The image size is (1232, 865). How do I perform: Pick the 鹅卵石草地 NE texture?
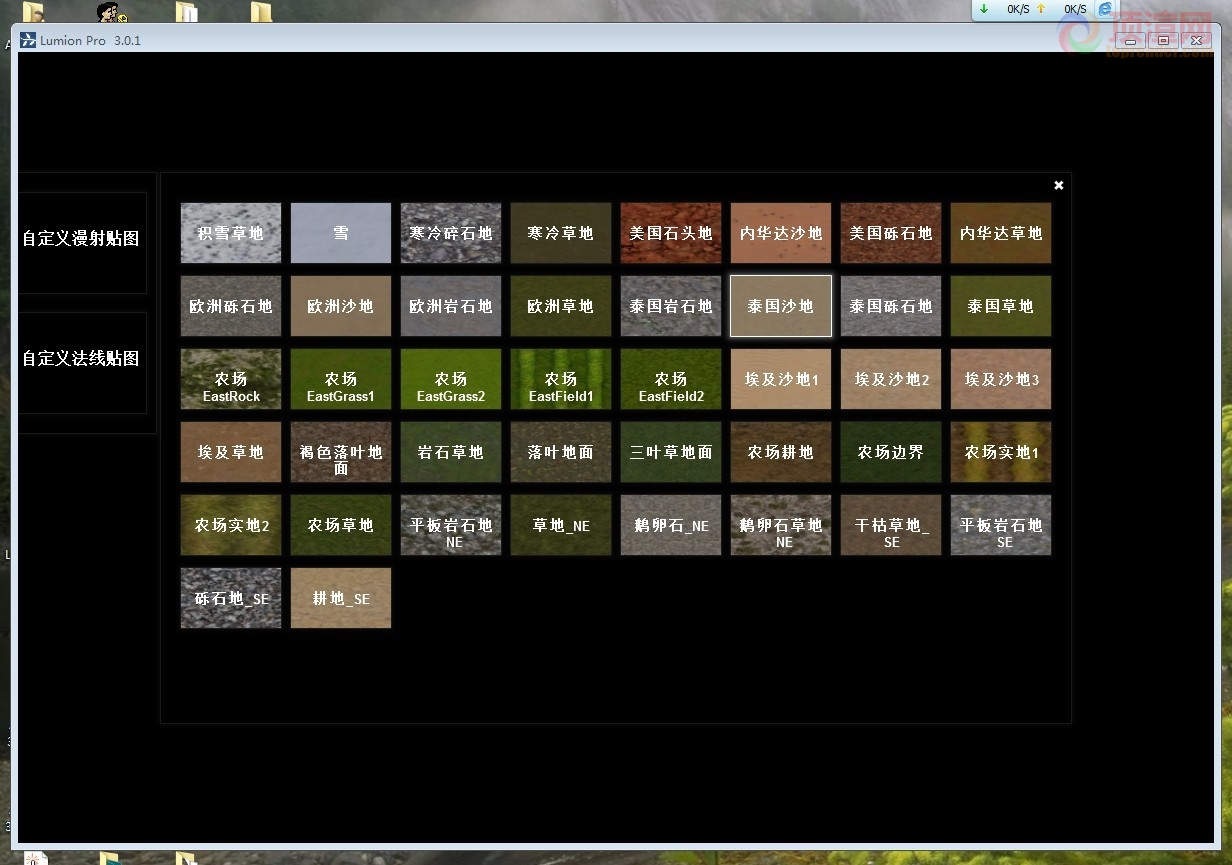[x=781, y=525]
